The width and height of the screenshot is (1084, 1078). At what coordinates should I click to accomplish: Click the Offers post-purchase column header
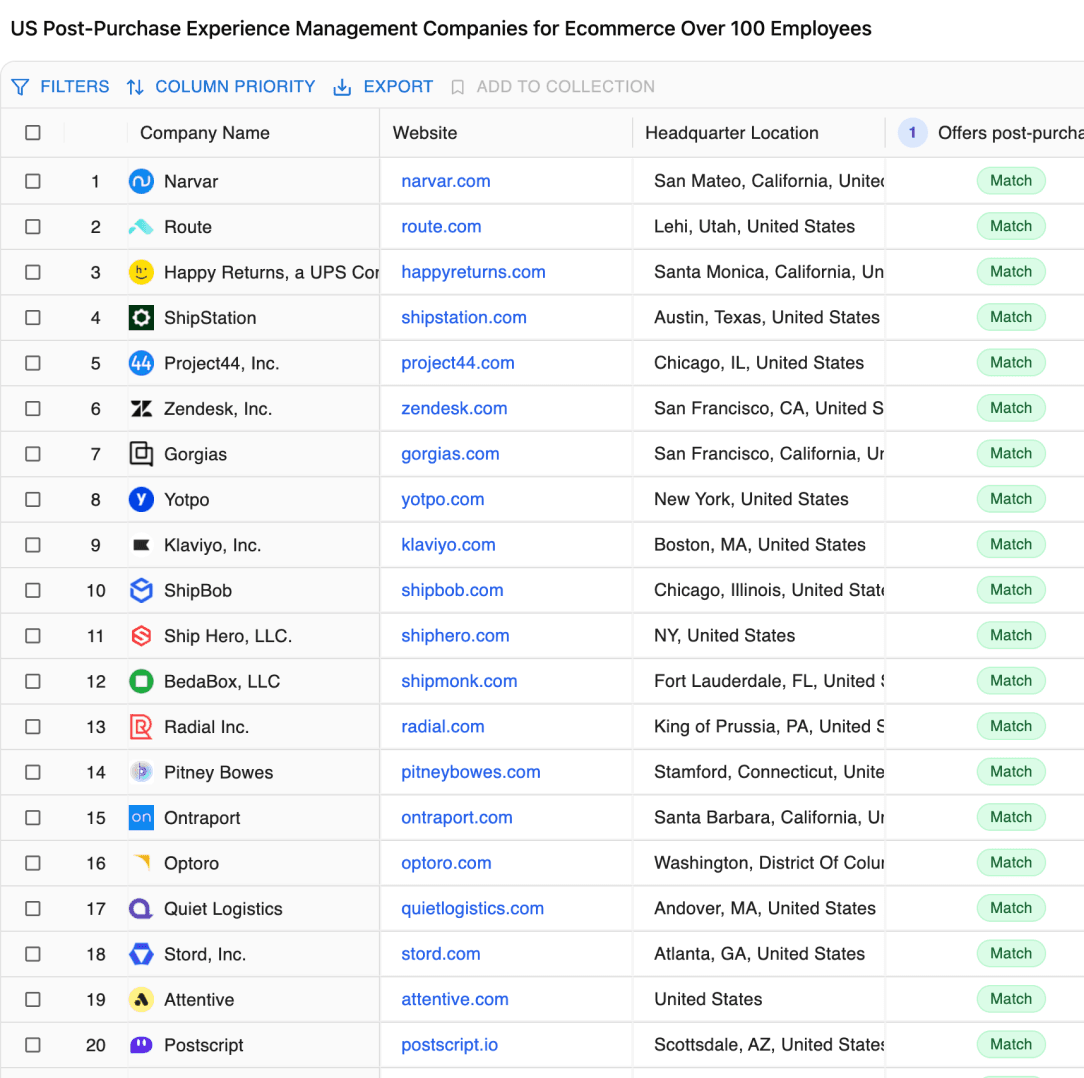point(1010,133)
